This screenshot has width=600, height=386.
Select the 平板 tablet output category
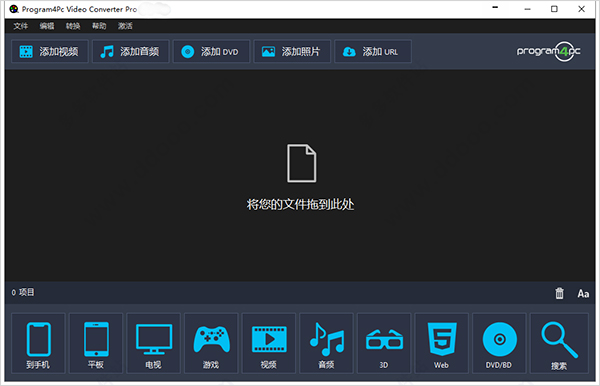[96, 343]
